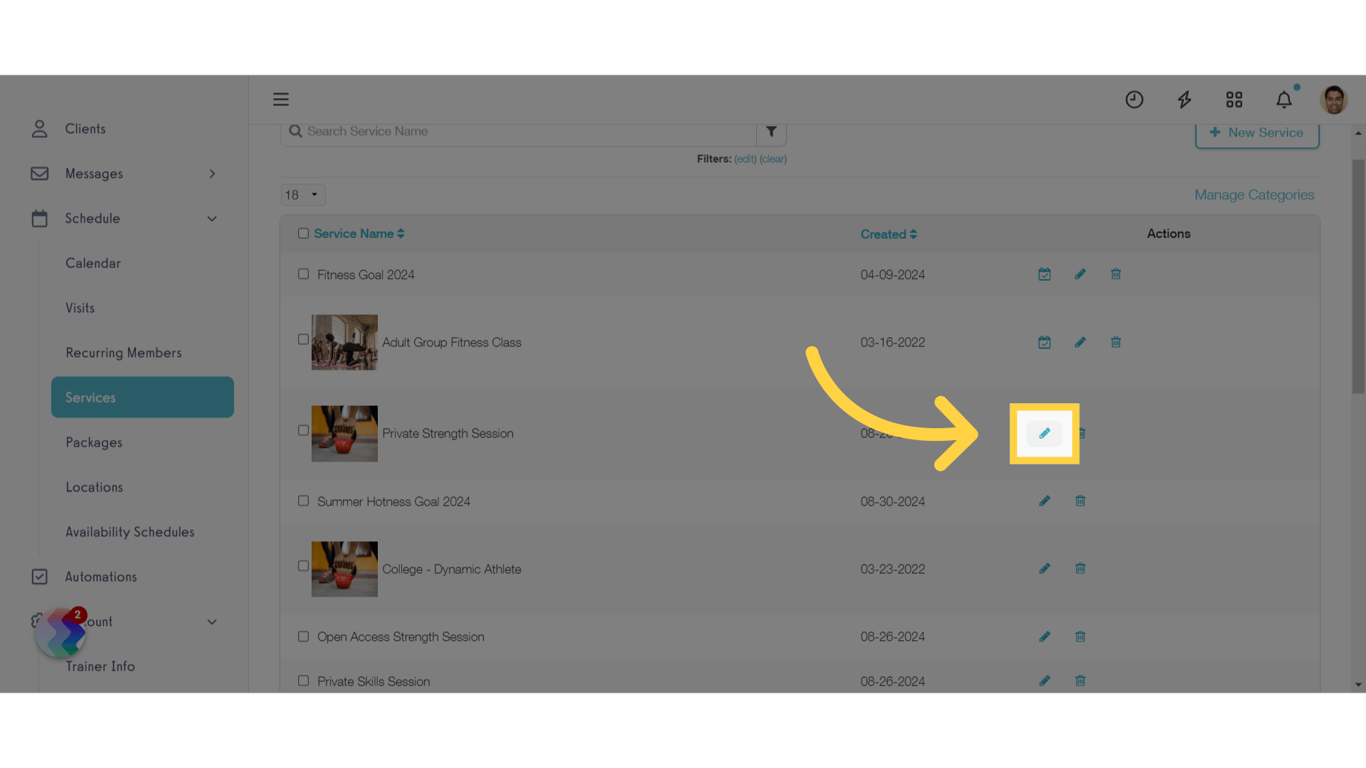Click the Open Access Strength Session name
This screenshot has width=1366, height=768.
coord(400,637)
